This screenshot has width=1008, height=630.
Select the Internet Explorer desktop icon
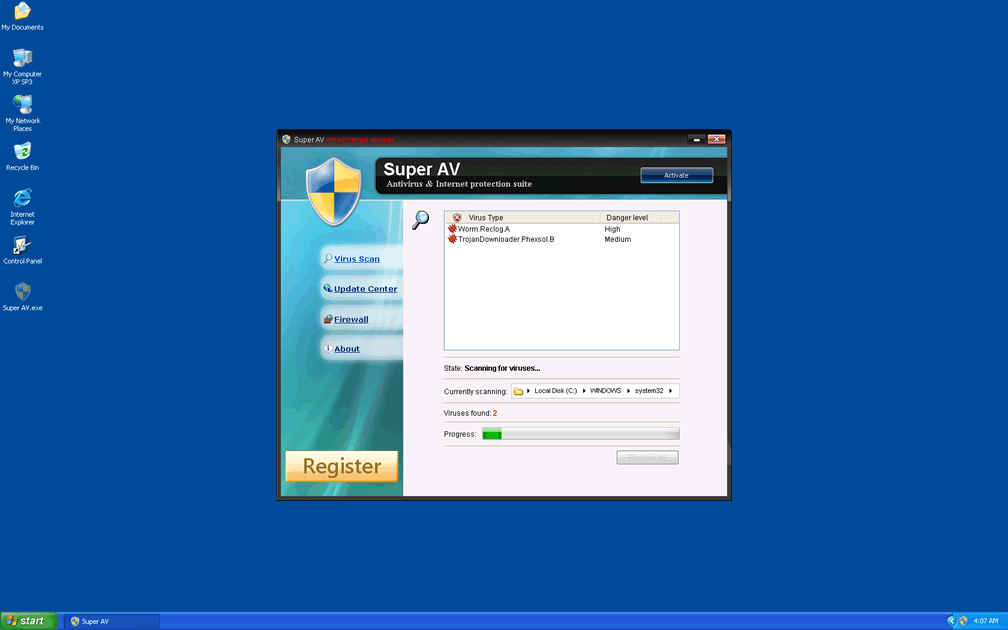click(x=22, y=198)
